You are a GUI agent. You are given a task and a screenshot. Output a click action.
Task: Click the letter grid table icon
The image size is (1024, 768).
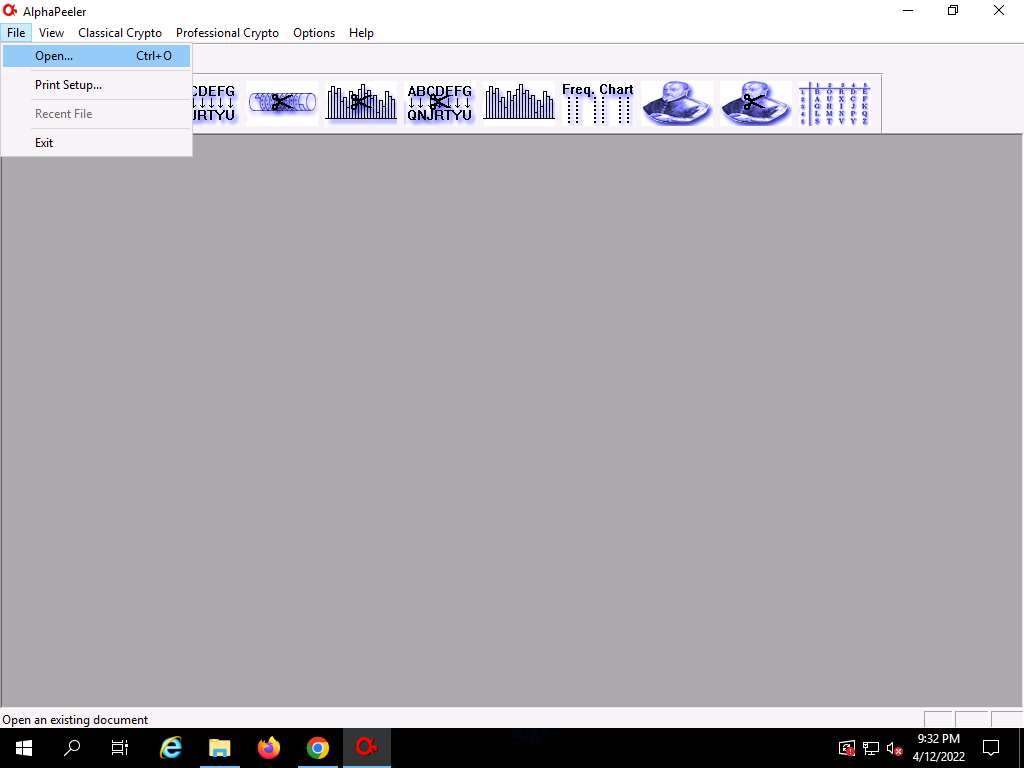(834, 104)
